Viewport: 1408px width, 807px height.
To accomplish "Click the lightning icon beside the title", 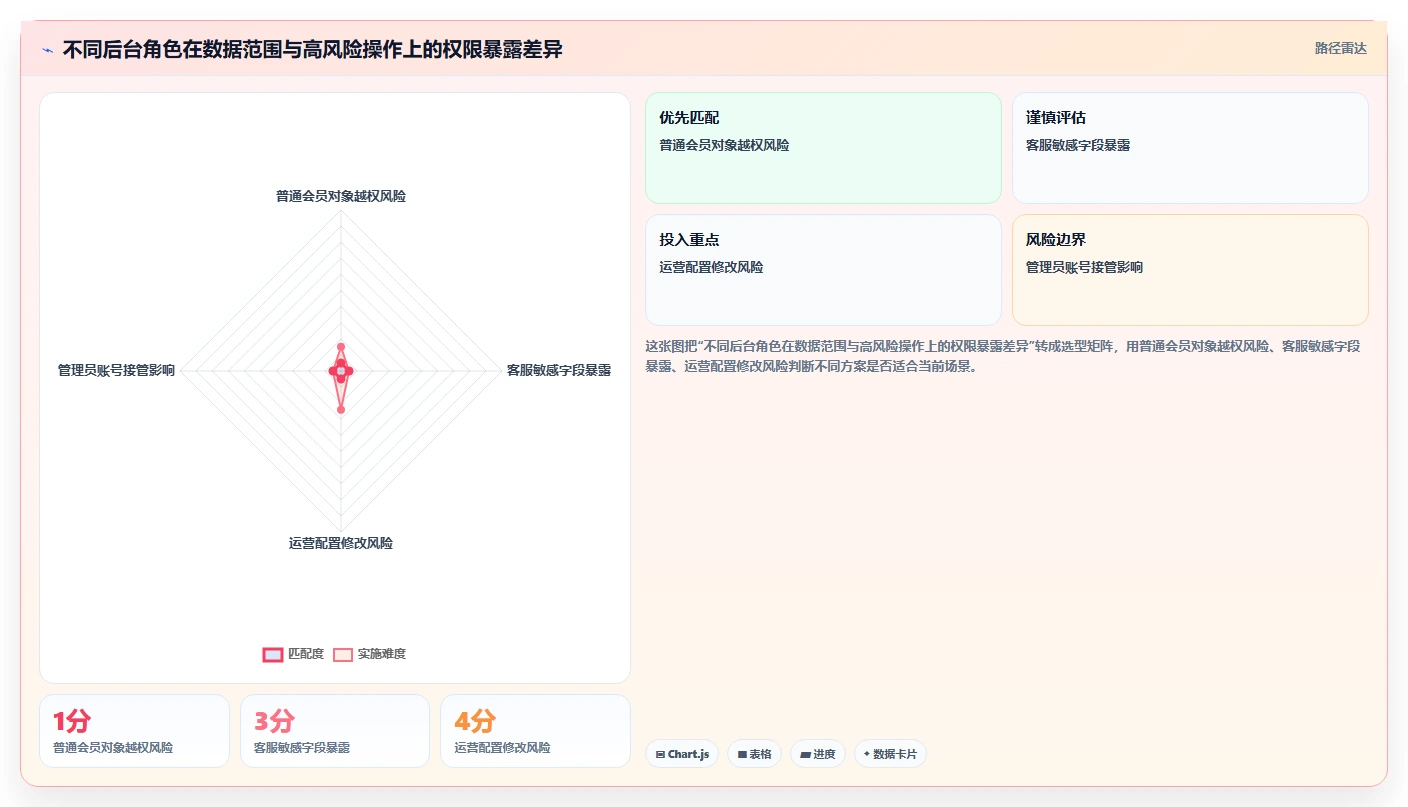I will point(48,50).
